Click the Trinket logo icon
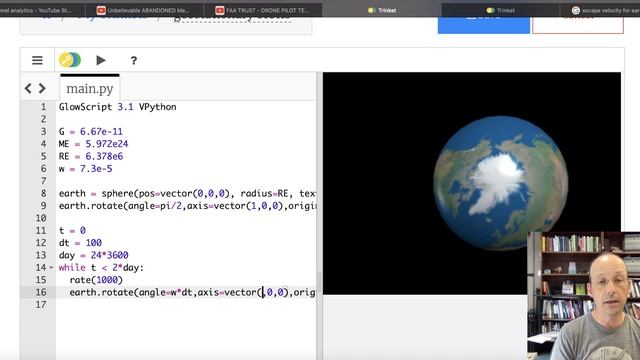Screen dimensions: 640x360 coord(70,60)
